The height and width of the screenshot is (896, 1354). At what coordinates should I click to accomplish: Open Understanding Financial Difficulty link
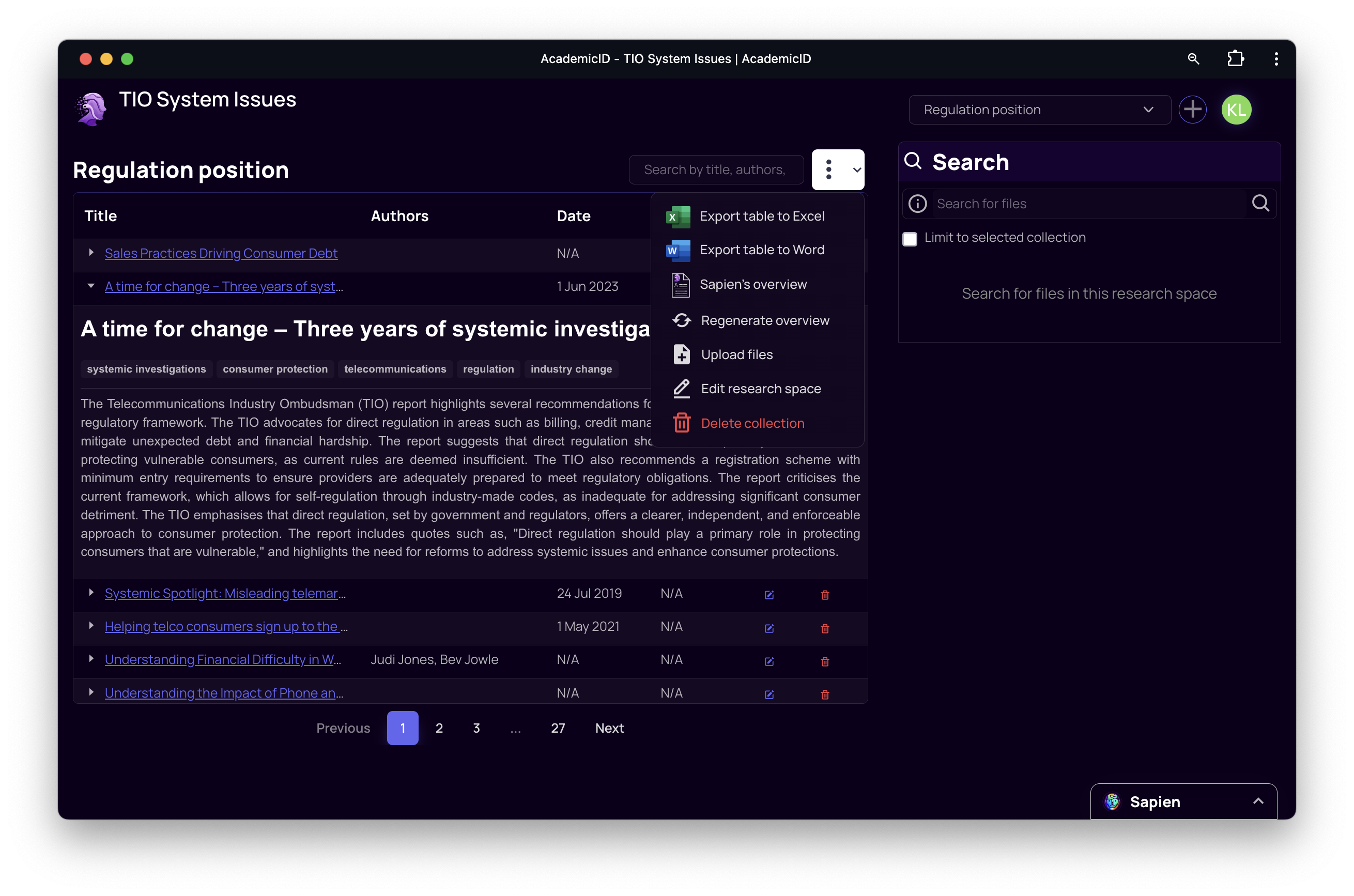tap(222, 659)
